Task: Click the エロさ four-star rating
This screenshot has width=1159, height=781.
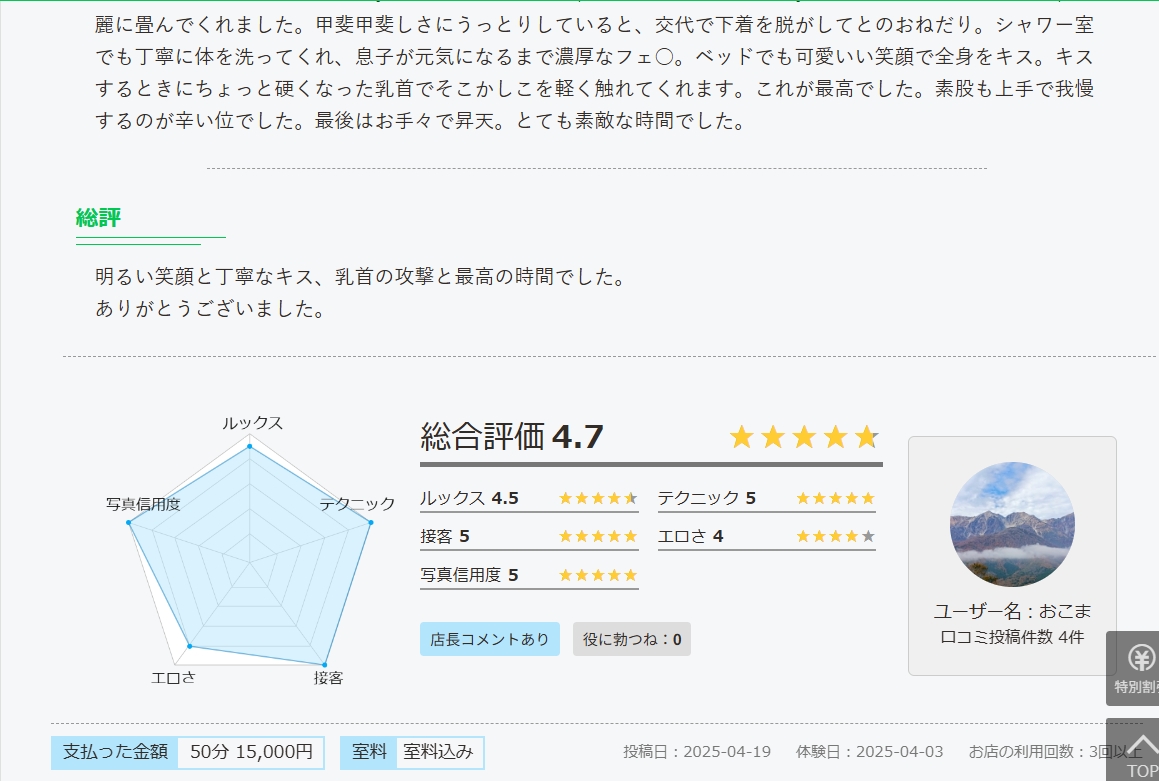Action: (835, 536)
